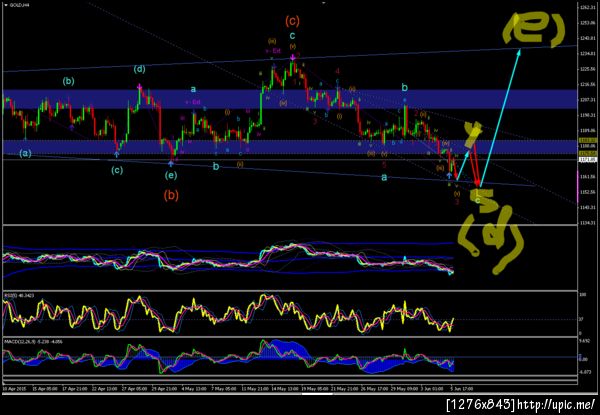Click the 1134.31 price scale value
The height and width of the screenshot is (415, 600).
click(x=589, y=223)
